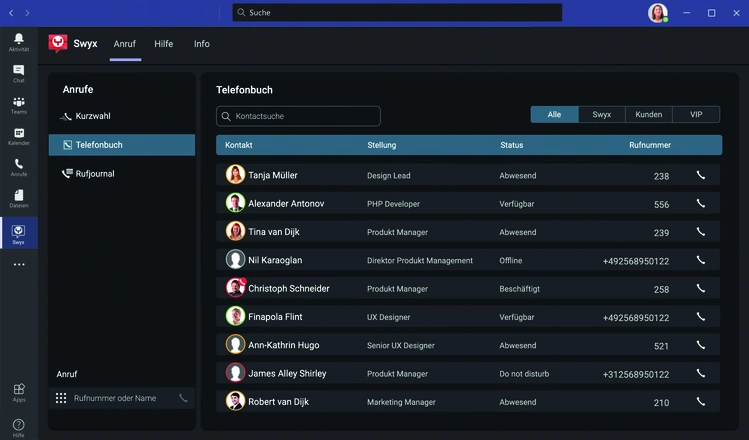Filter contacts by VIP
Screen dimensions: 749x440
coord(696,115)
